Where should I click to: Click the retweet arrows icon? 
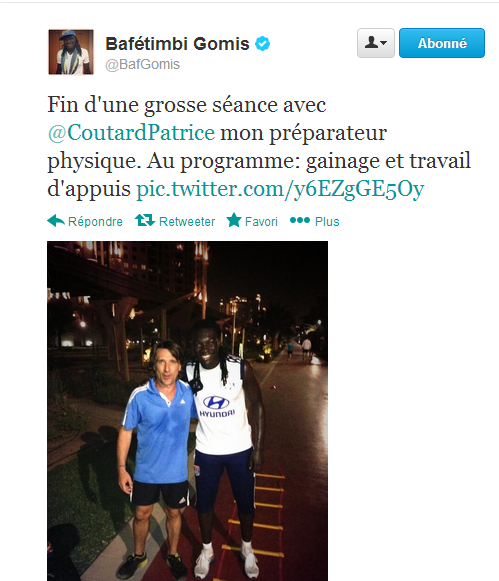point(144,220)
